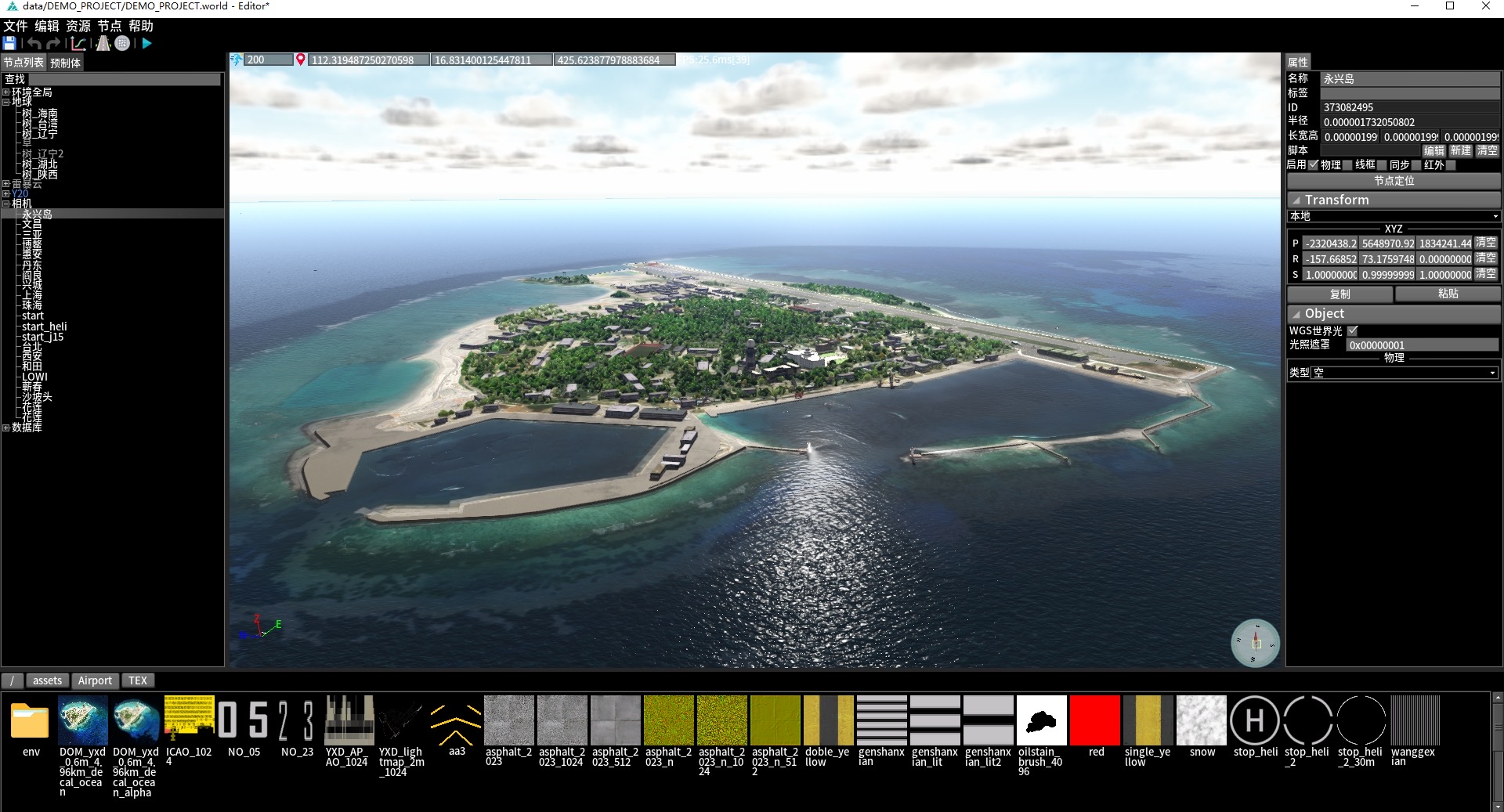1504x812 pixels.
Task: Click the undo arrow icon
Action: (34, 44)
